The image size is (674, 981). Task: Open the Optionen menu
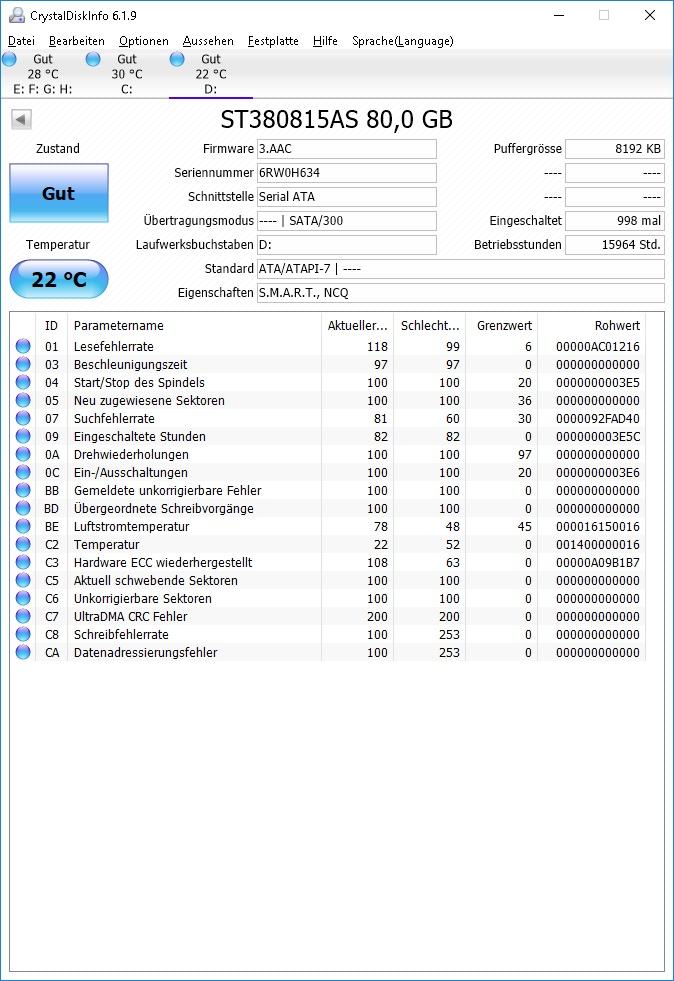click(x=144, y=41)
